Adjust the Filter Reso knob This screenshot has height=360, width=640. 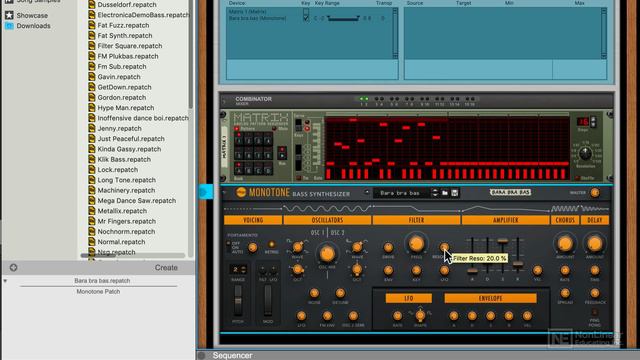[x=444, y=247]
